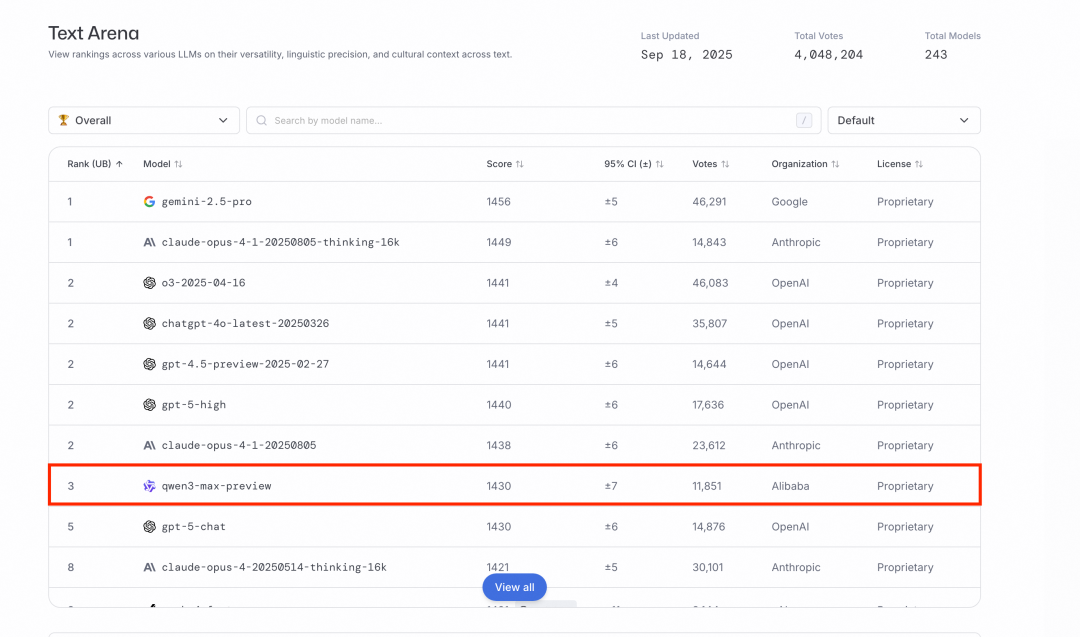Toggle sort order on Rank (UB) header
Image resolution: width=1080 pixels, height=637 pixels.
[95, 164]
